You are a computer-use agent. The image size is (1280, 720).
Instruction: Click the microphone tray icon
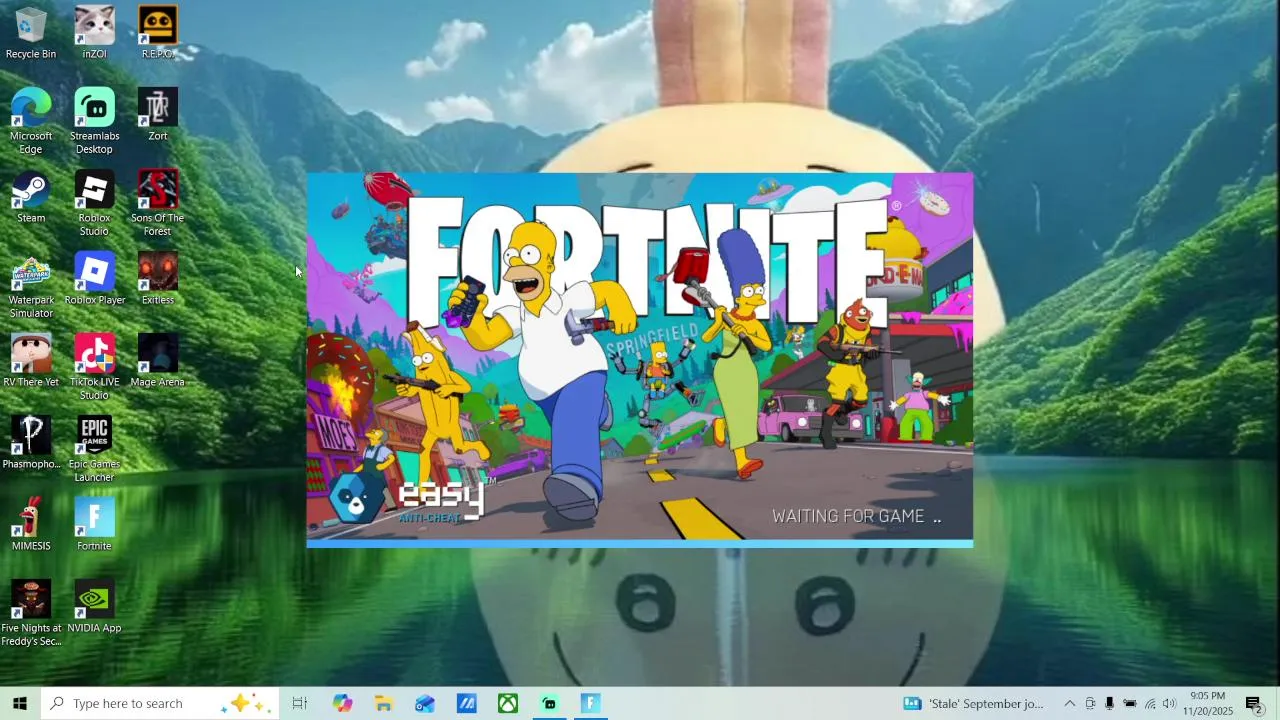coord(1109,703)
